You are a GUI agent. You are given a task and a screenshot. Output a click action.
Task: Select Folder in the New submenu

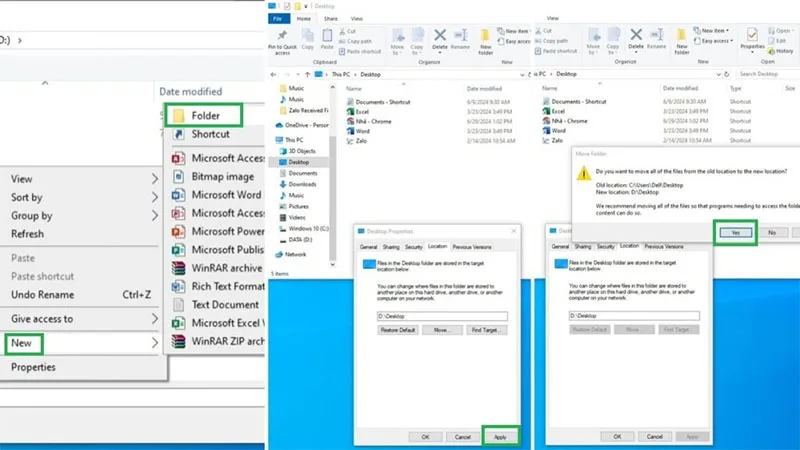tap(203, 115)
